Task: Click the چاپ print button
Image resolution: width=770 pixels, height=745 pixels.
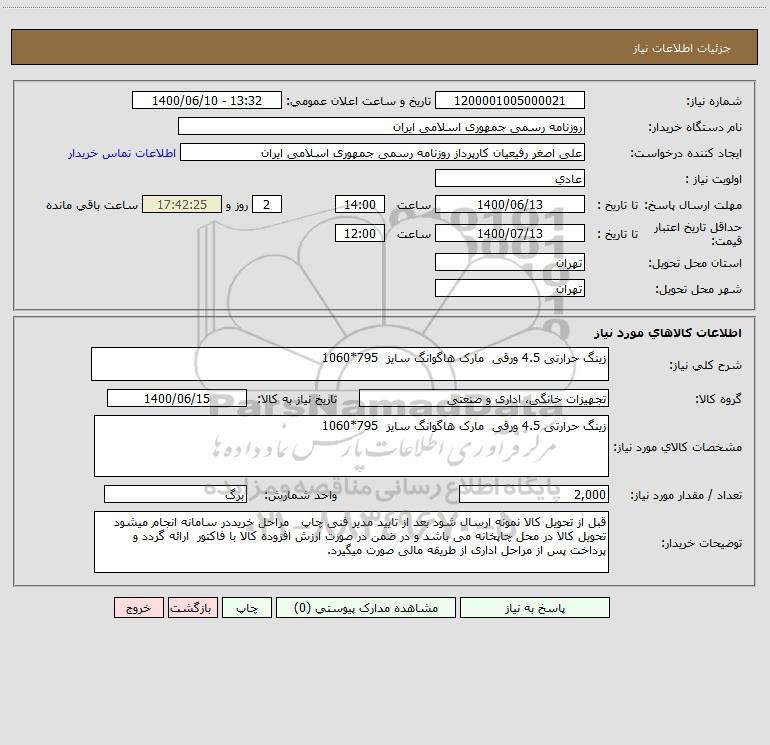Action: (x=247, y=608)
